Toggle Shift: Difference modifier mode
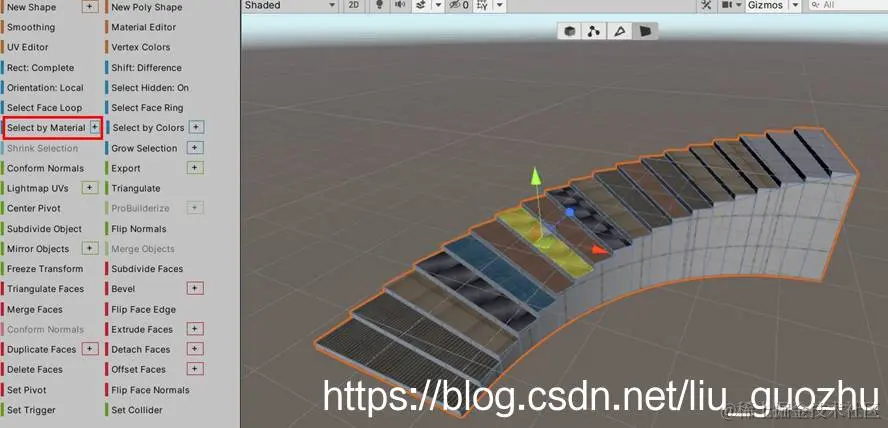Viewport: 888px width, 428px height. [146, 68]
